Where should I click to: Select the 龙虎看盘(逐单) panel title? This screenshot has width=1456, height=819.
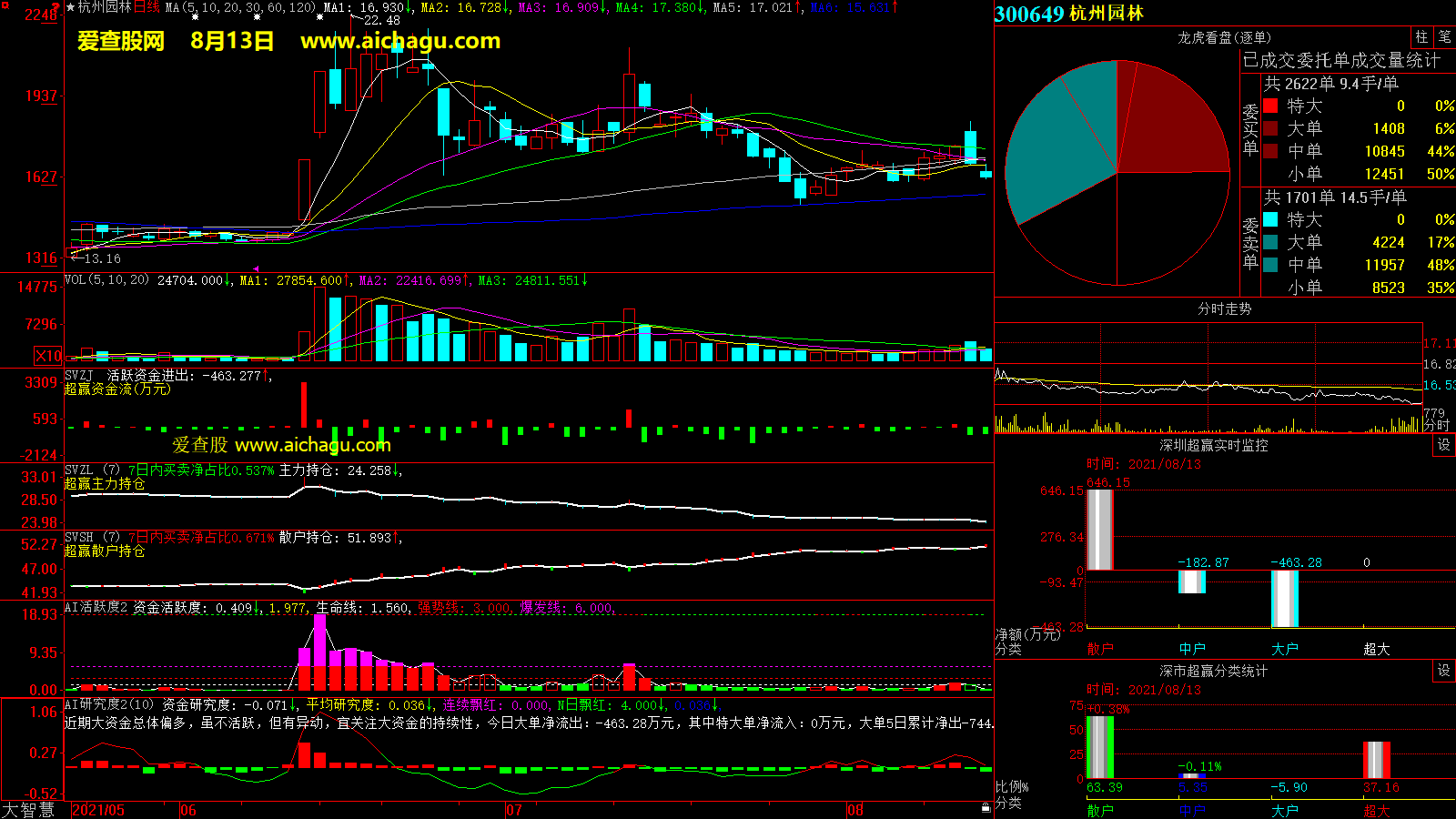(1224, 37)
